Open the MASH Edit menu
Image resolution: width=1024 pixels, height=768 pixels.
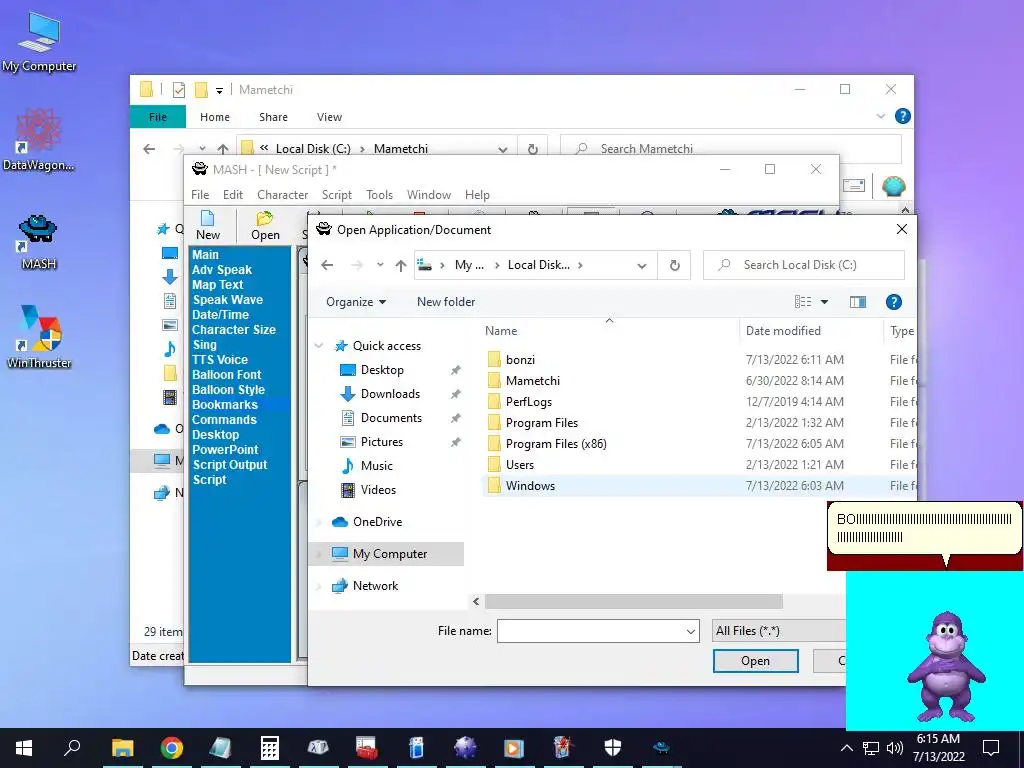(232, 195)
